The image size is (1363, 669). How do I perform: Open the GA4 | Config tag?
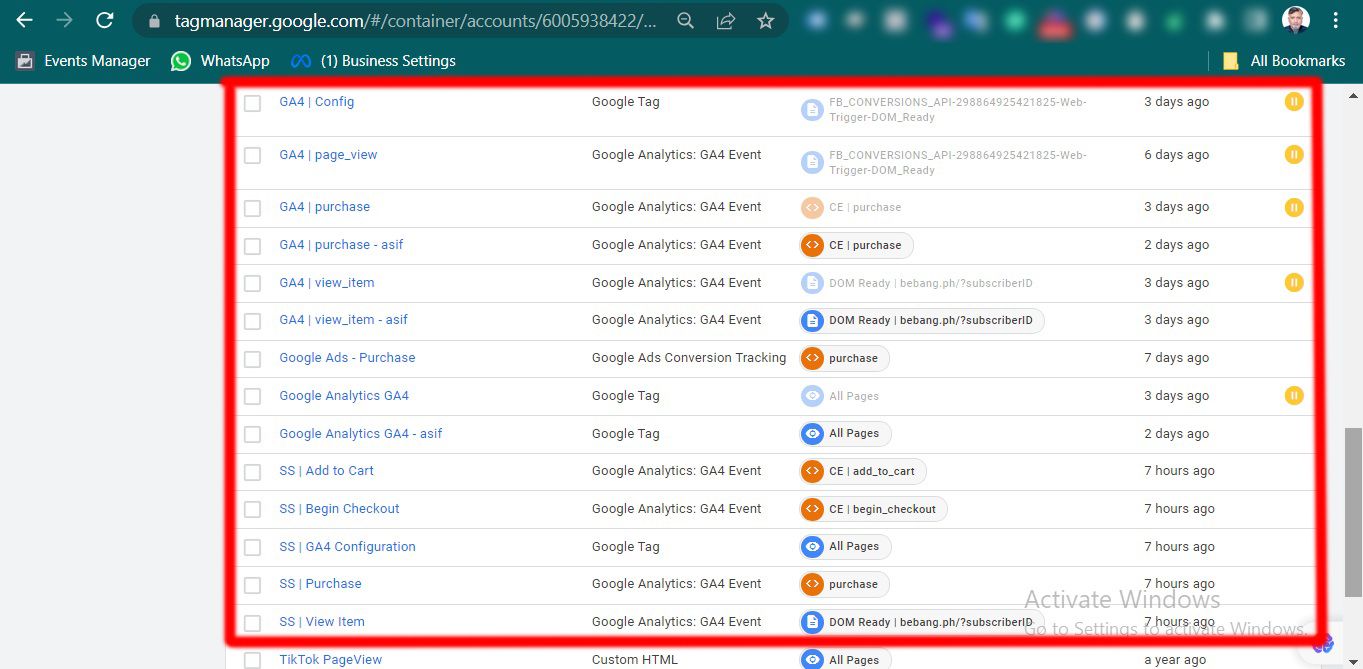[316, 102]
